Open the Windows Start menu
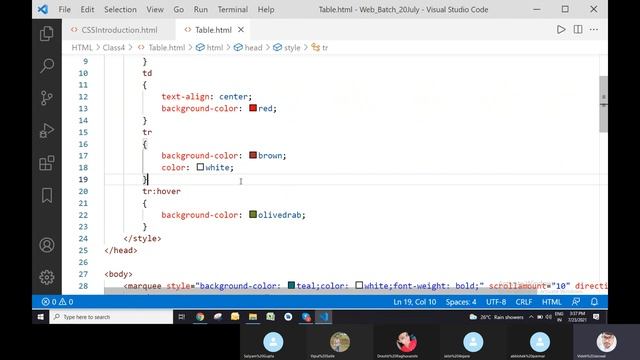The height and width of the screenshot is (360, 640). coord(40,317)
